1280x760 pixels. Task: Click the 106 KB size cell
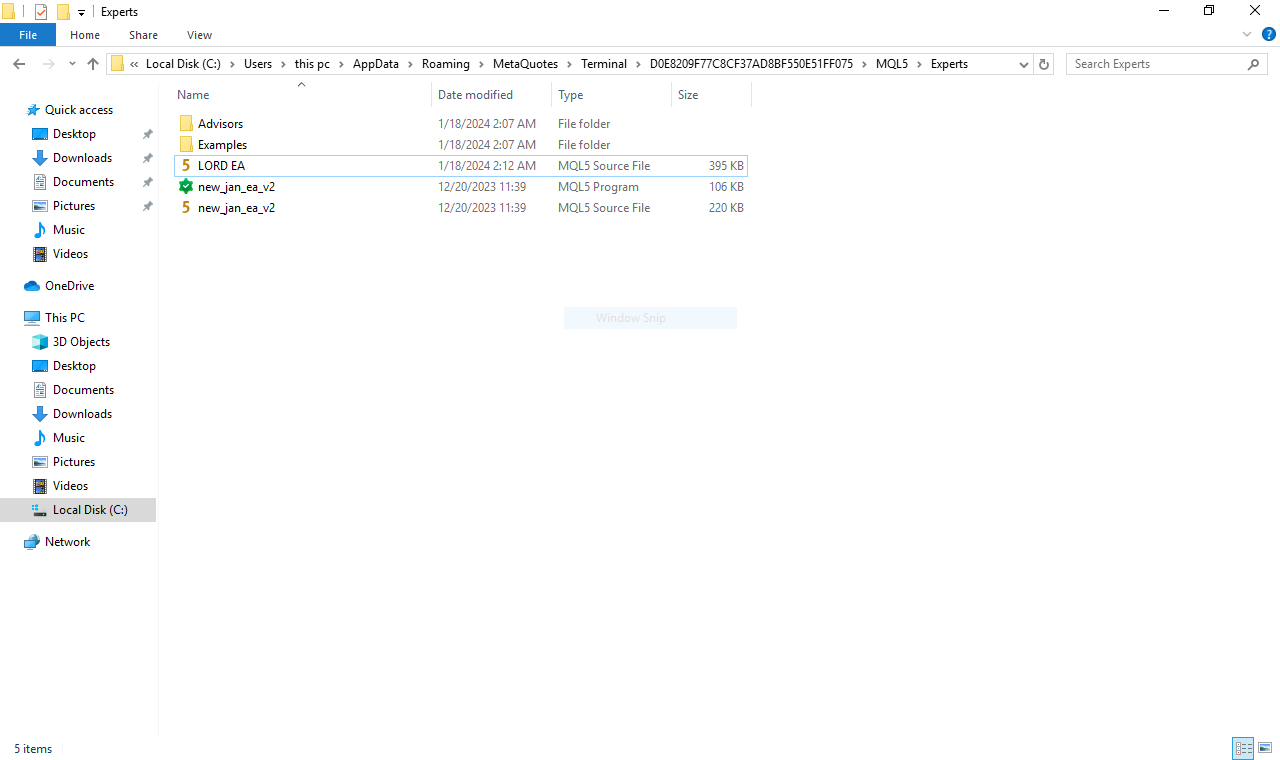726,187
